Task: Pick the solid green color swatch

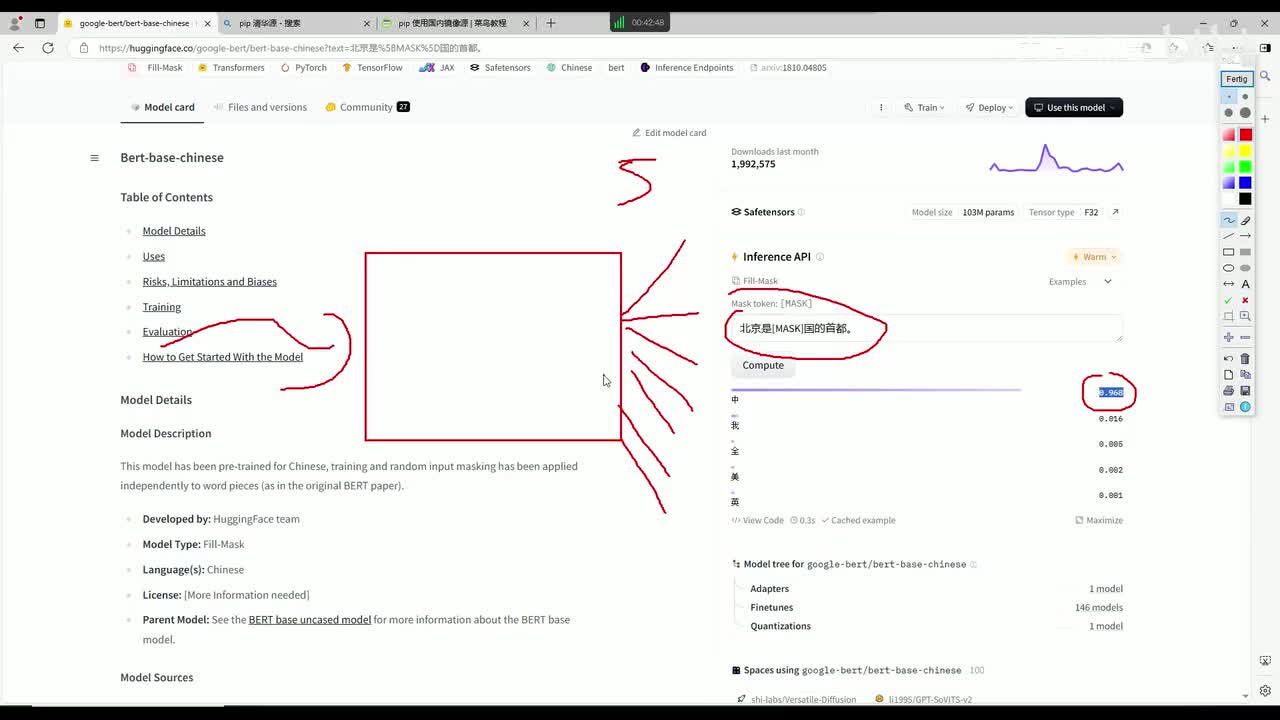Action: [x=1245, y=167]
